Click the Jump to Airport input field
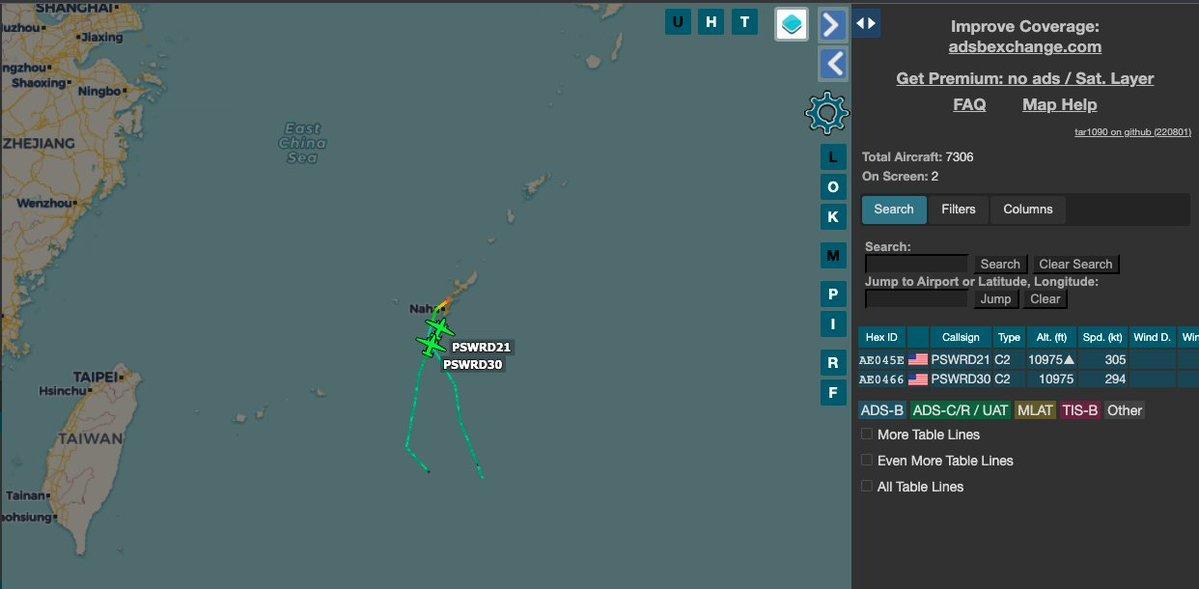Screen dimensions: 1199x589 (916, 299)
